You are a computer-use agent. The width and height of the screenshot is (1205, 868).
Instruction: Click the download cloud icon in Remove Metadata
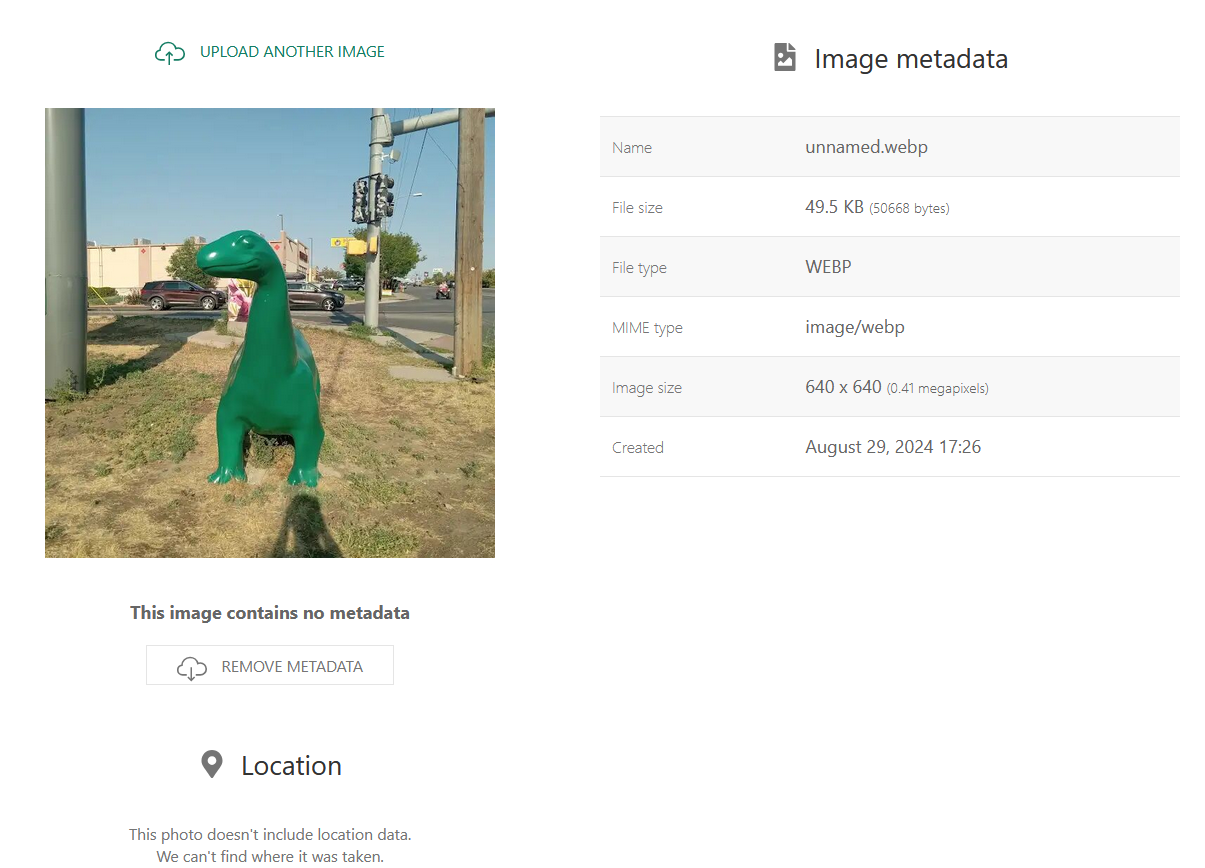tap(192, 667)
